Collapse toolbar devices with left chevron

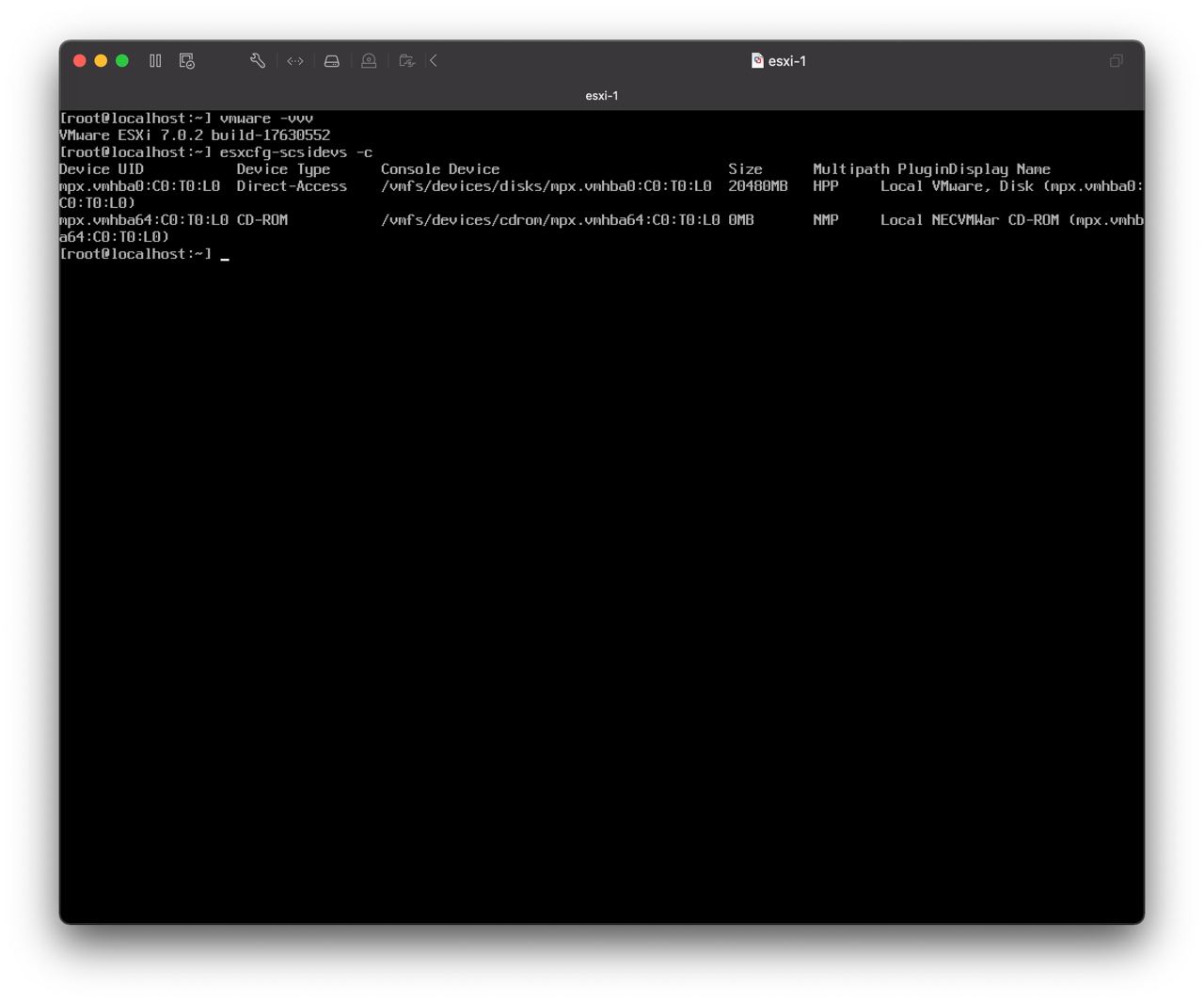point(434,61)
